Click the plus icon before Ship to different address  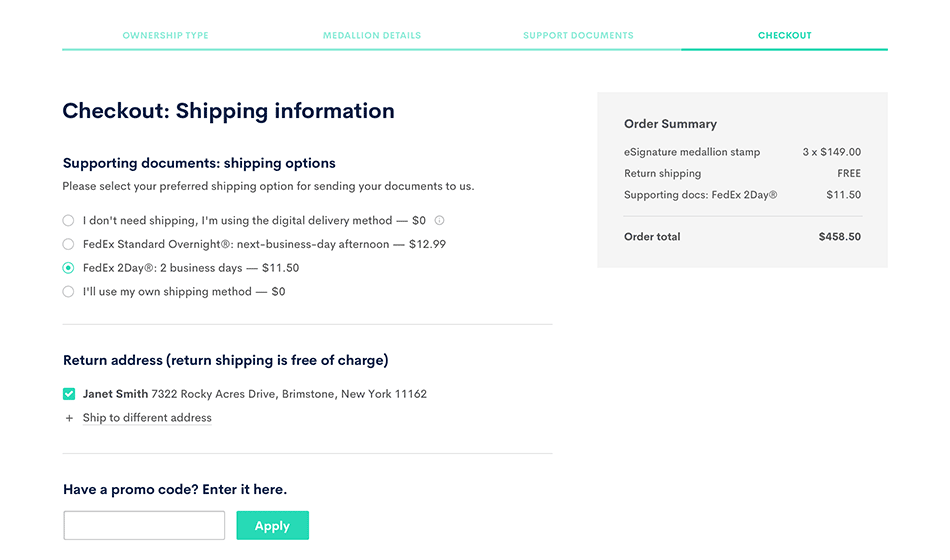pyautogui.click(x=69, y=418)
